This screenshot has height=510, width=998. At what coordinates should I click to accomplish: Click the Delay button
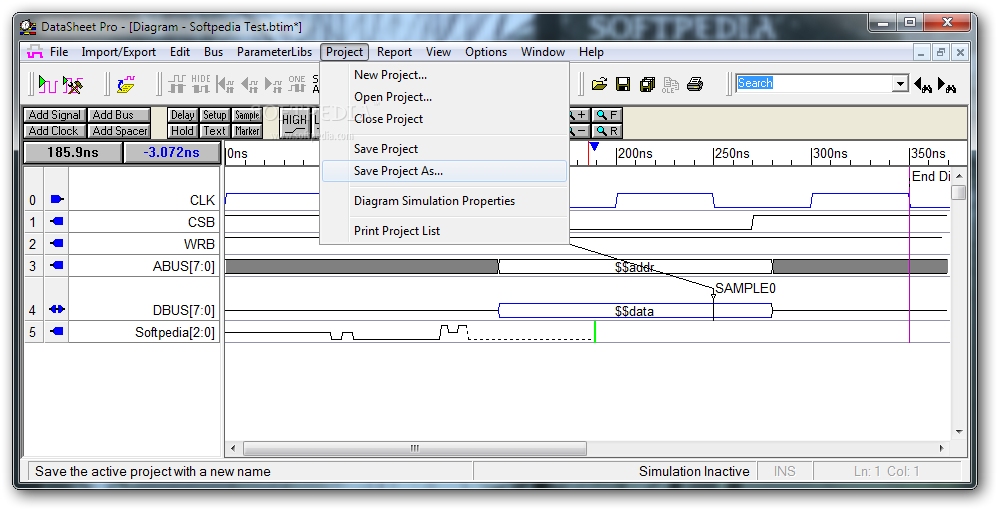(182, 115)
